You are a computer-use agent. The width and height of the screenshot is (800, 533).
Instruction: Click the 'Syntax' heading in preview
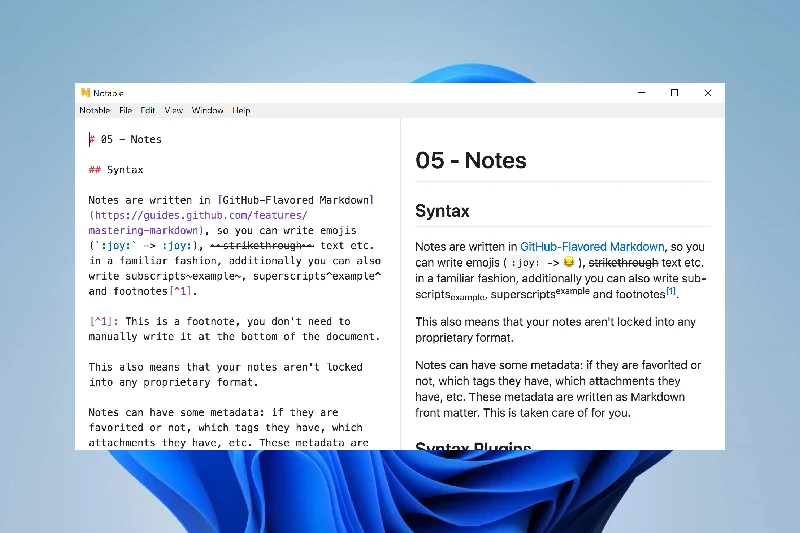click(442, 211)
